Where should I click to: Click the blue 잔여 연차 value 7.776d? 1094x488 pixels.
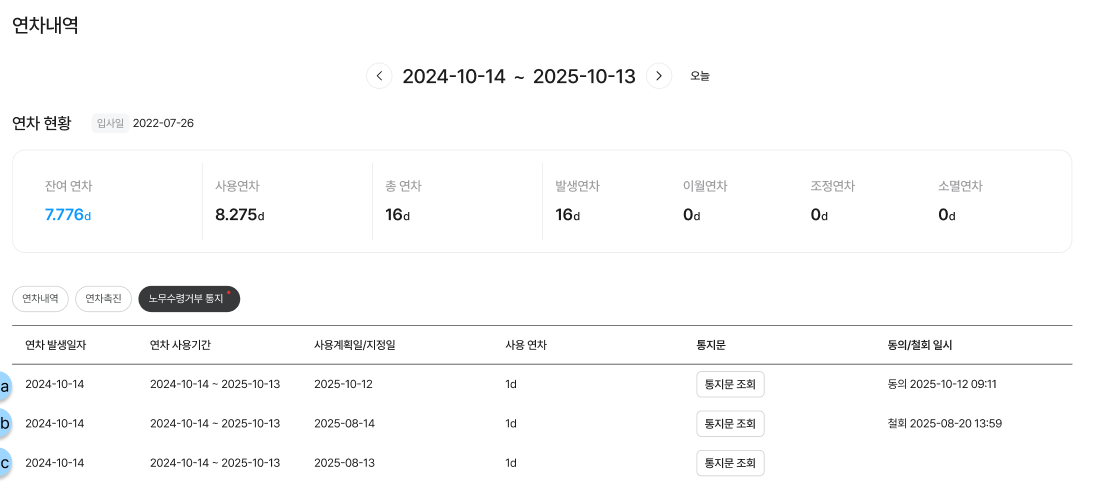68,214
